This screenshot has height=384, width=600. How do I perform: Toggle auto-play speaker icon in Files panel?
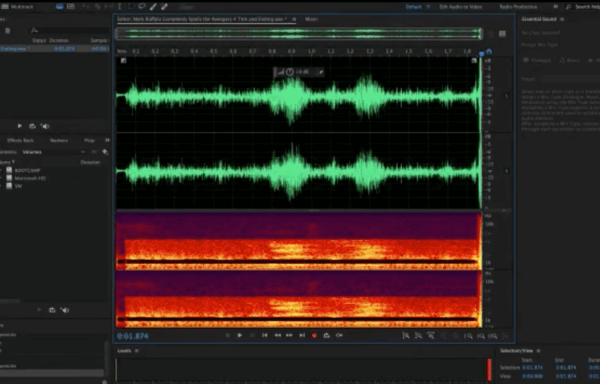[x=45, y=126]
